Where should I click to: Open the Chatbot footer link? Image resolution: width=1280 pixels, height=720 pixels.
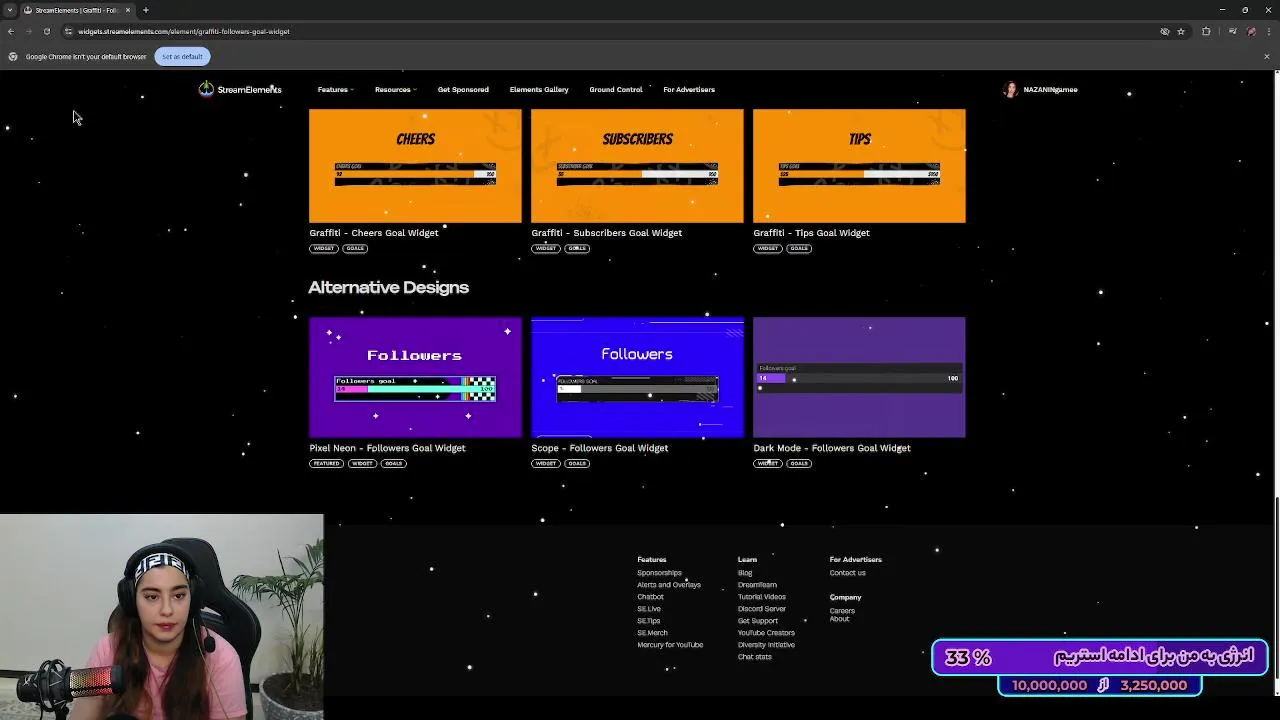coord(650,597)
